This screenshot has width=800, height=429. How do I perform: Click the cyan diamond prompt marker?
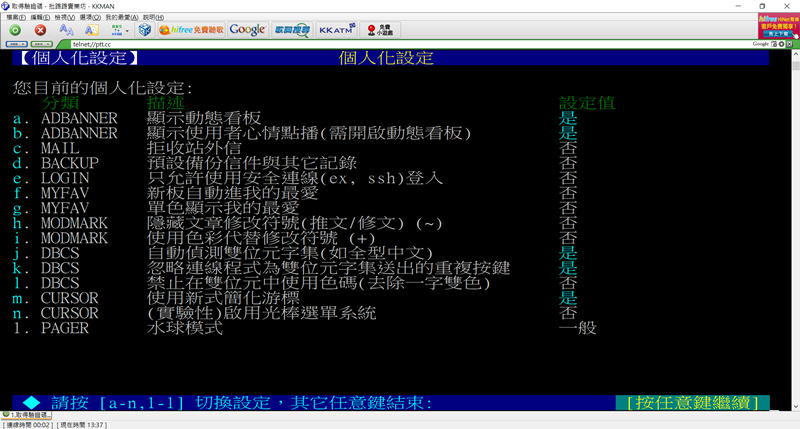pos(31,402)
